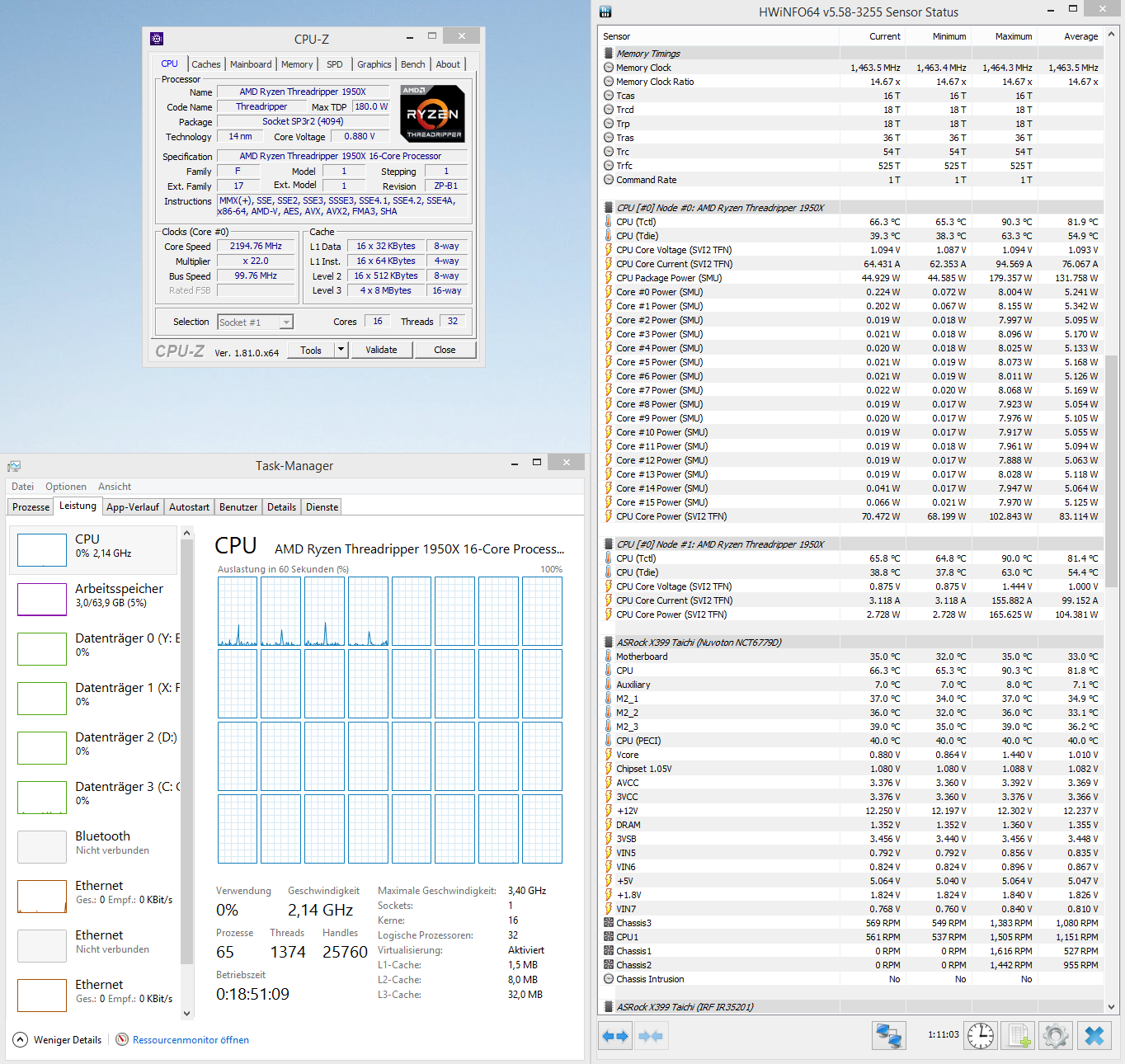Switch to the Autostart tab in Task-Manager
Viewport: 1125px width, 1064px height.
click(189, 507)
